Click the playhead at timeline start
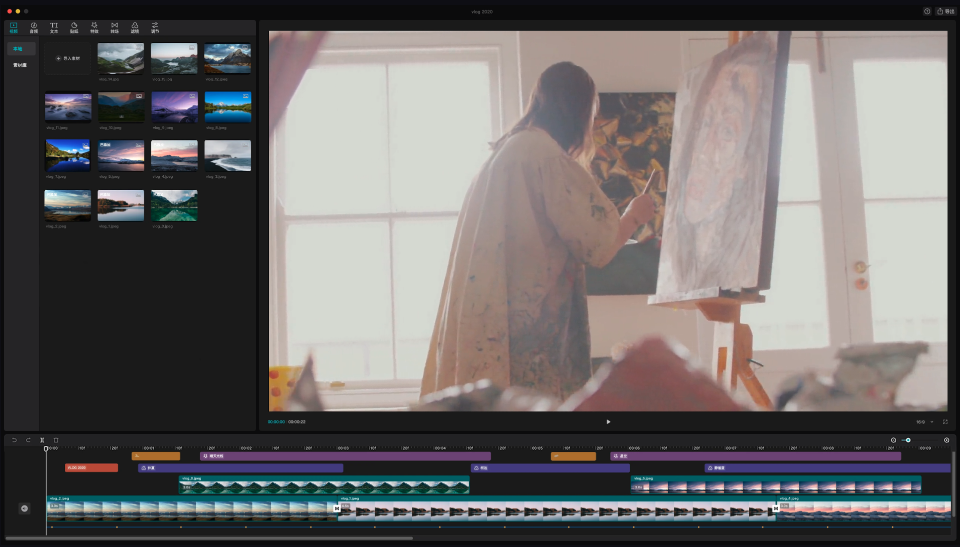This screenshot has height=547, width=960. [x=46, y=448]
